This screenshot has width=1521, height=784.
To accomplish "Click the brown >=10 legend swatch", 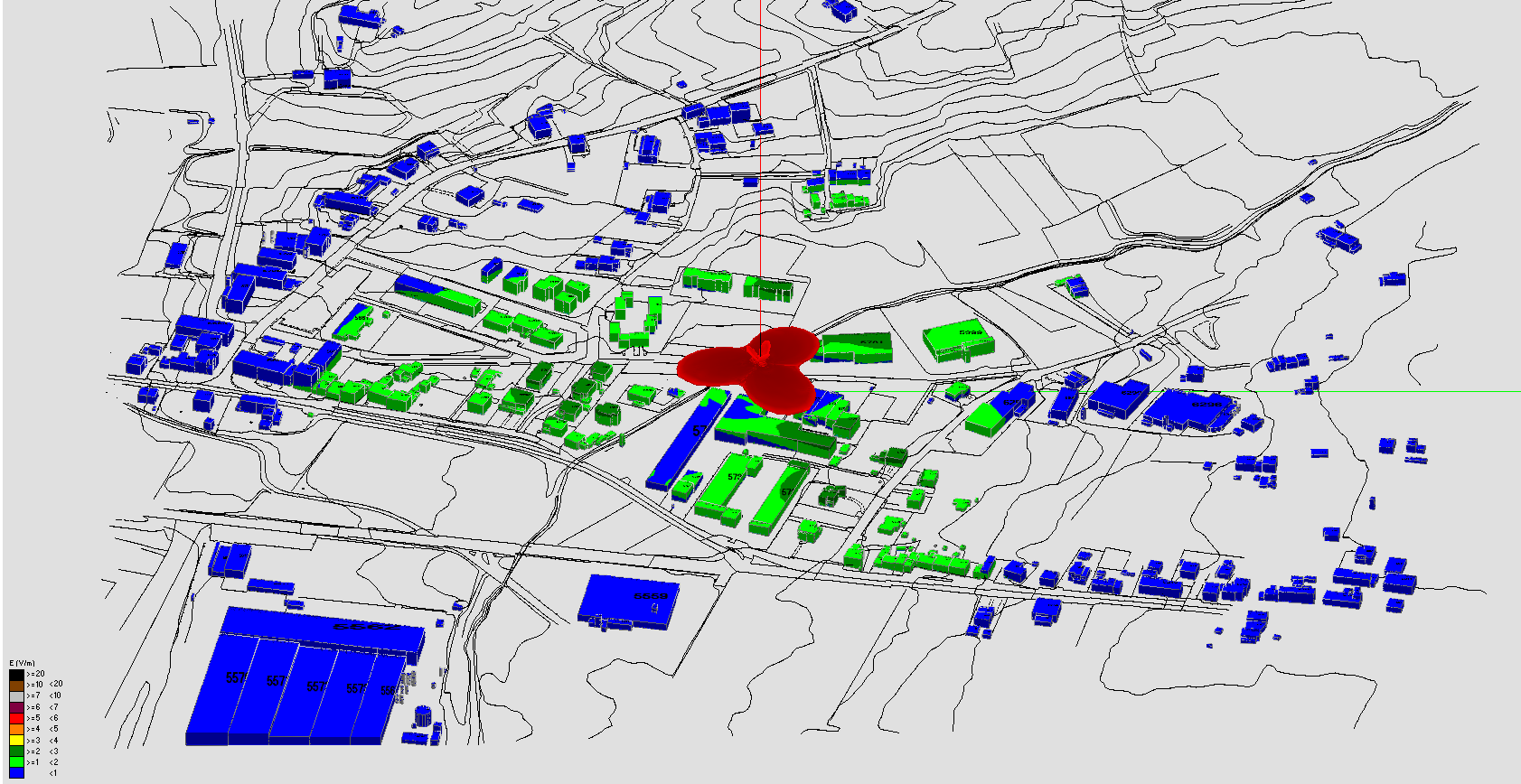I will point(16,686).
